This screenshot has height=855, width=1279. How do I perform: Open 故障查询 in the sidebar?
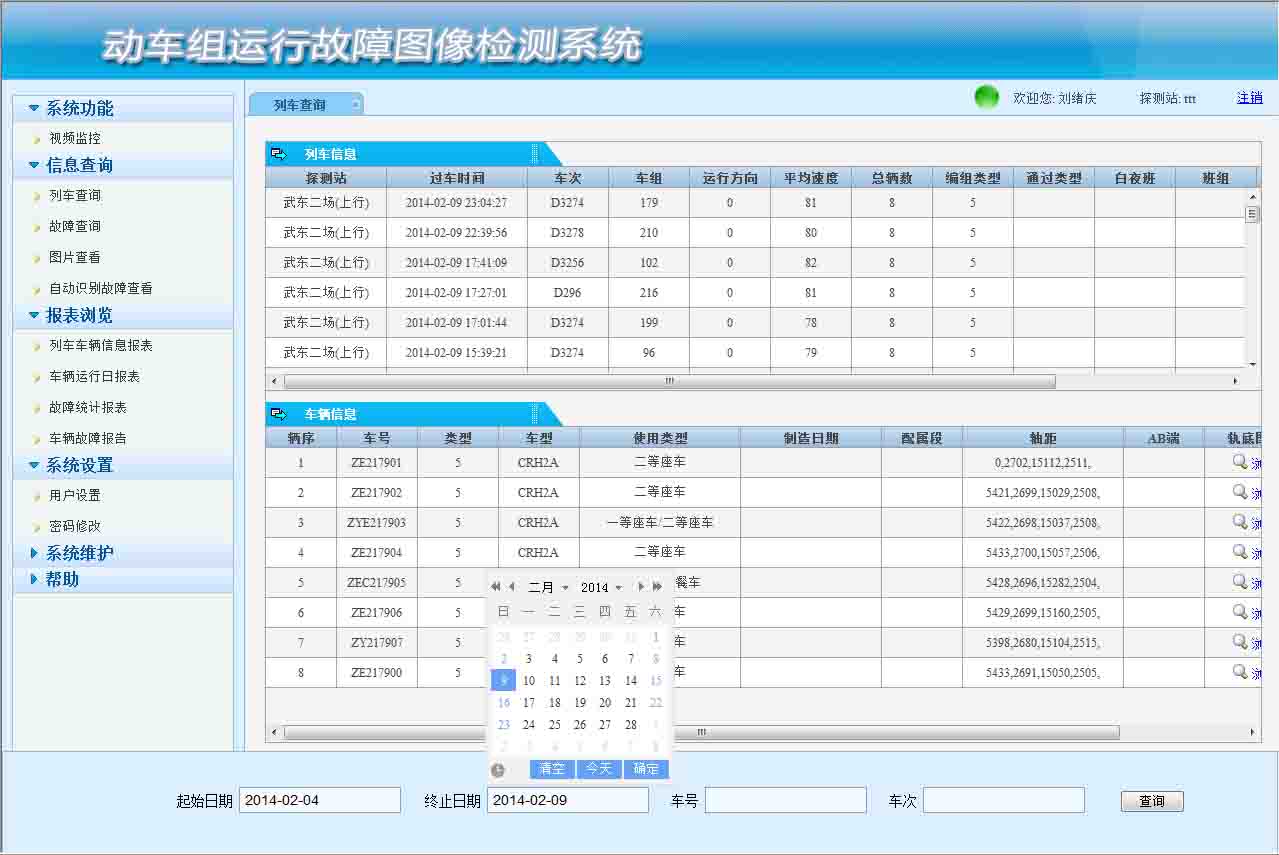click(75, 226)
